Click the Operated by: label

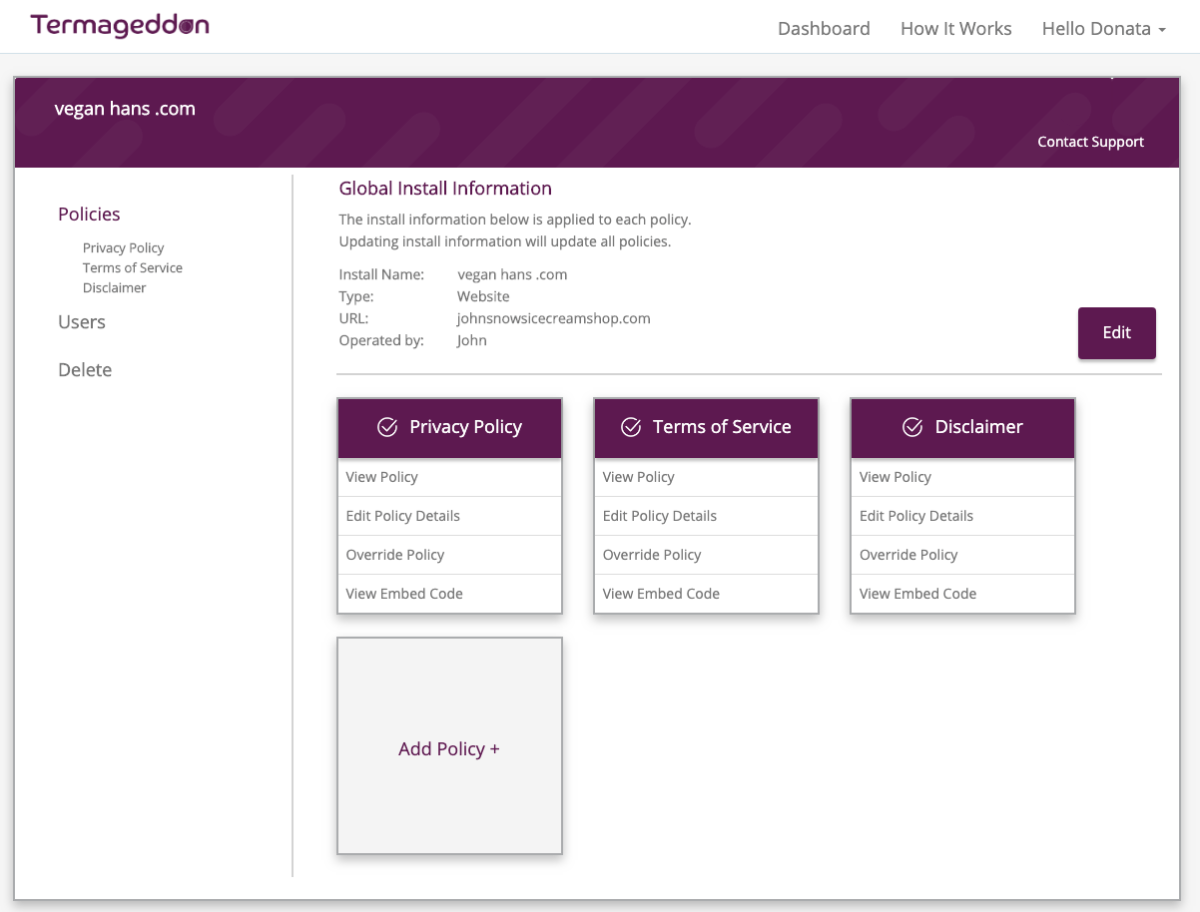pos(382,341)
